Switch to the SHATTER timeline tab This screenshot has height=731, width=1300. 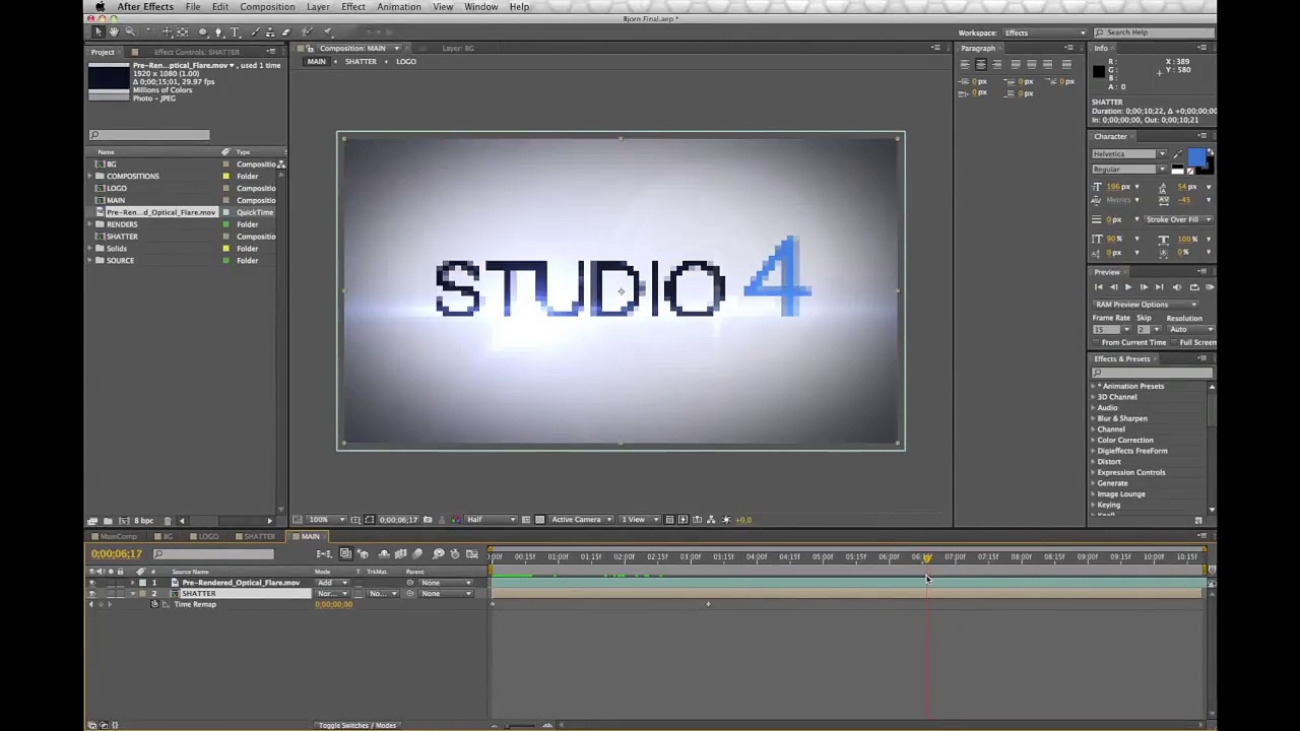click(256, 537)
